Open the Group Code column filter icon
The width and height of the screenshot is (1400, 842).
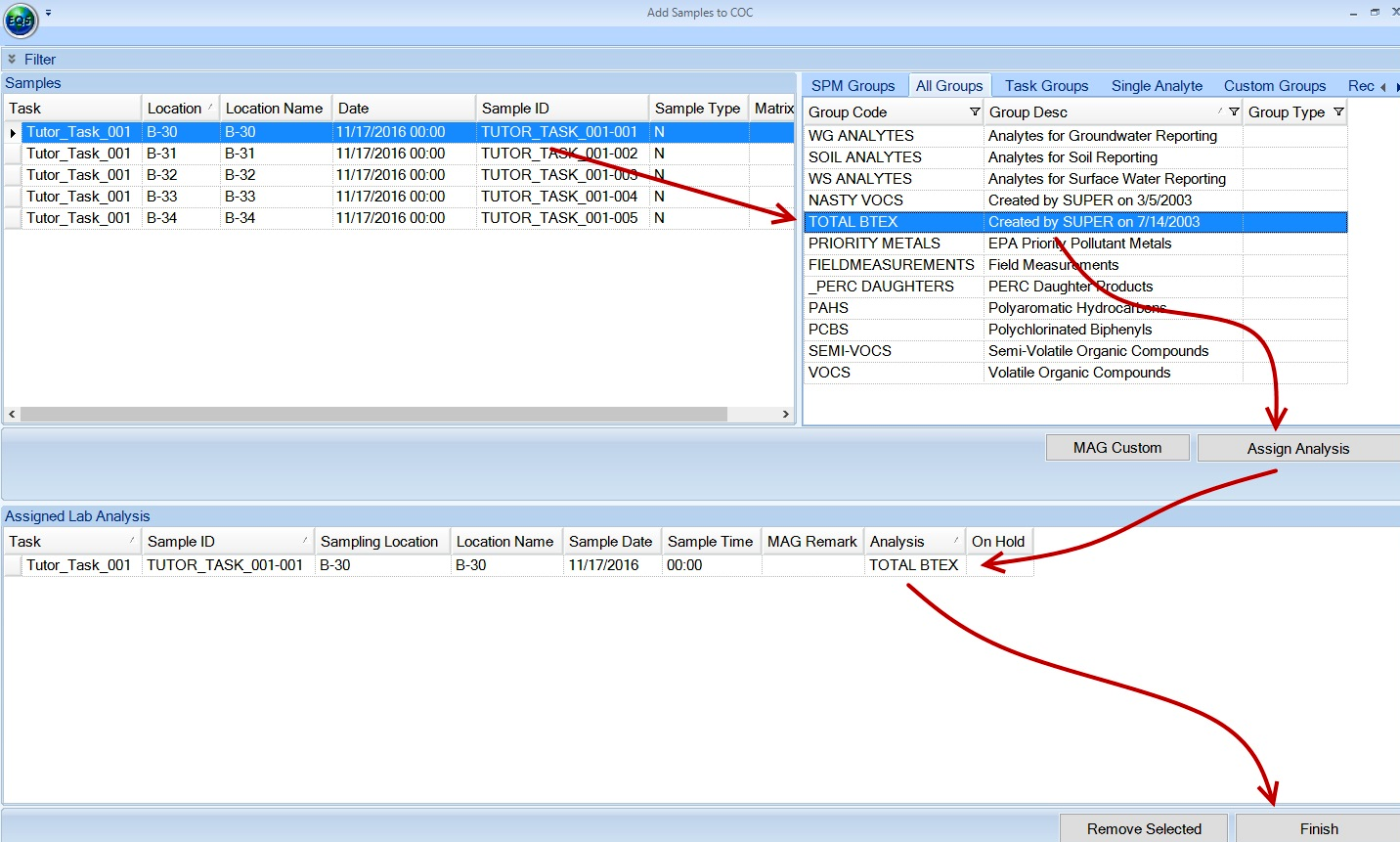point(975,112)
